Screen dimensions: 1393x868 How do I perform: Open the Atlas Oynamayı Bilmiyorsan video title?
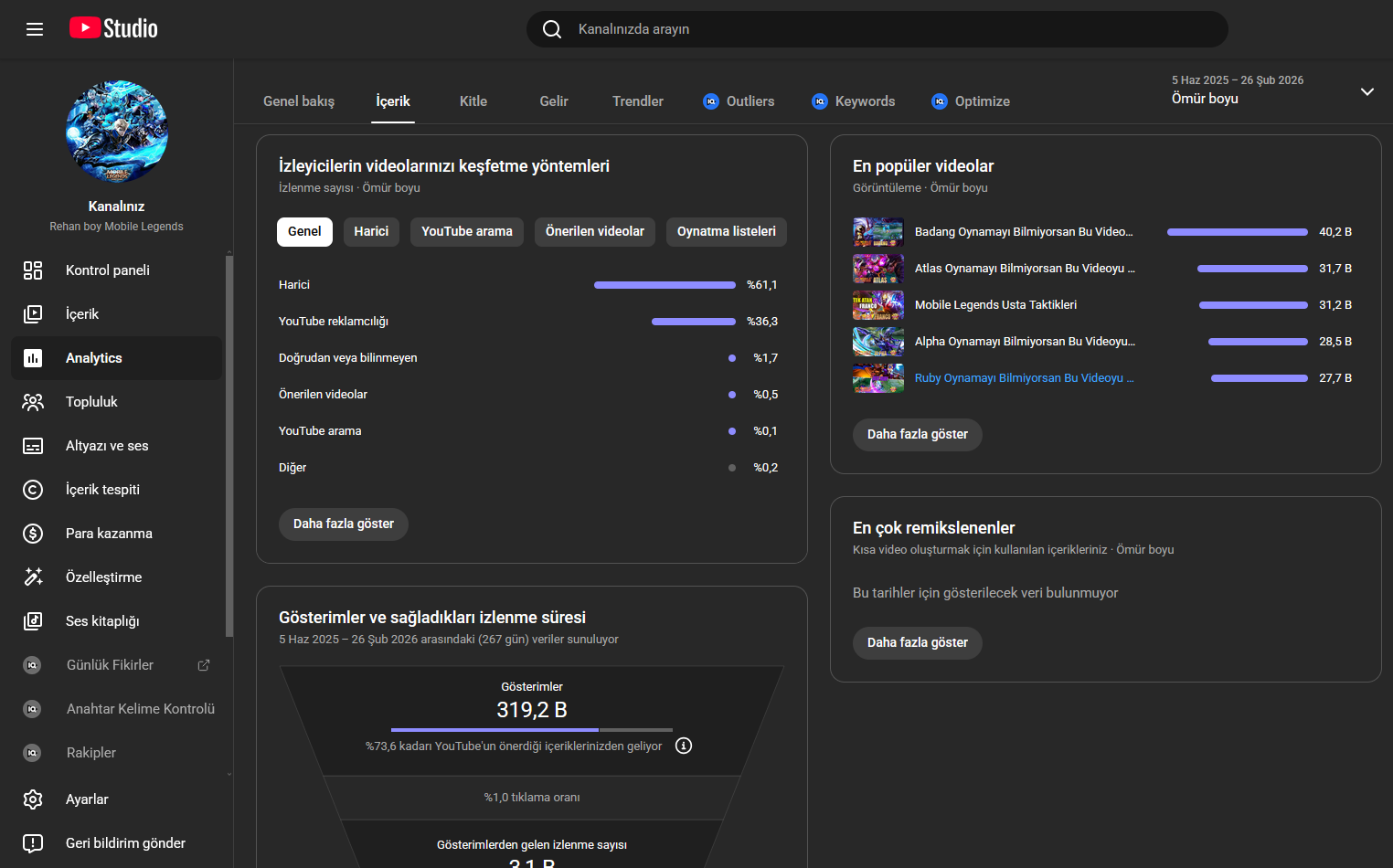coord(1025,269)
